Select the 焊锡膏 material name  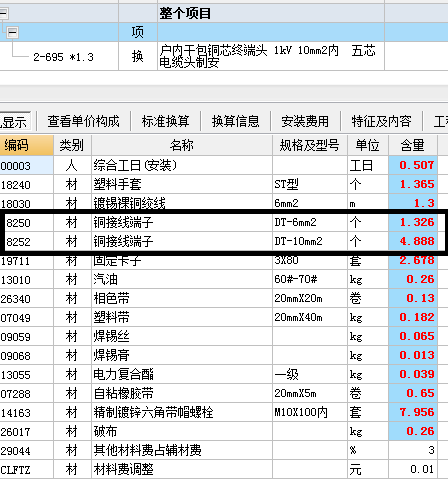[182, 355]
